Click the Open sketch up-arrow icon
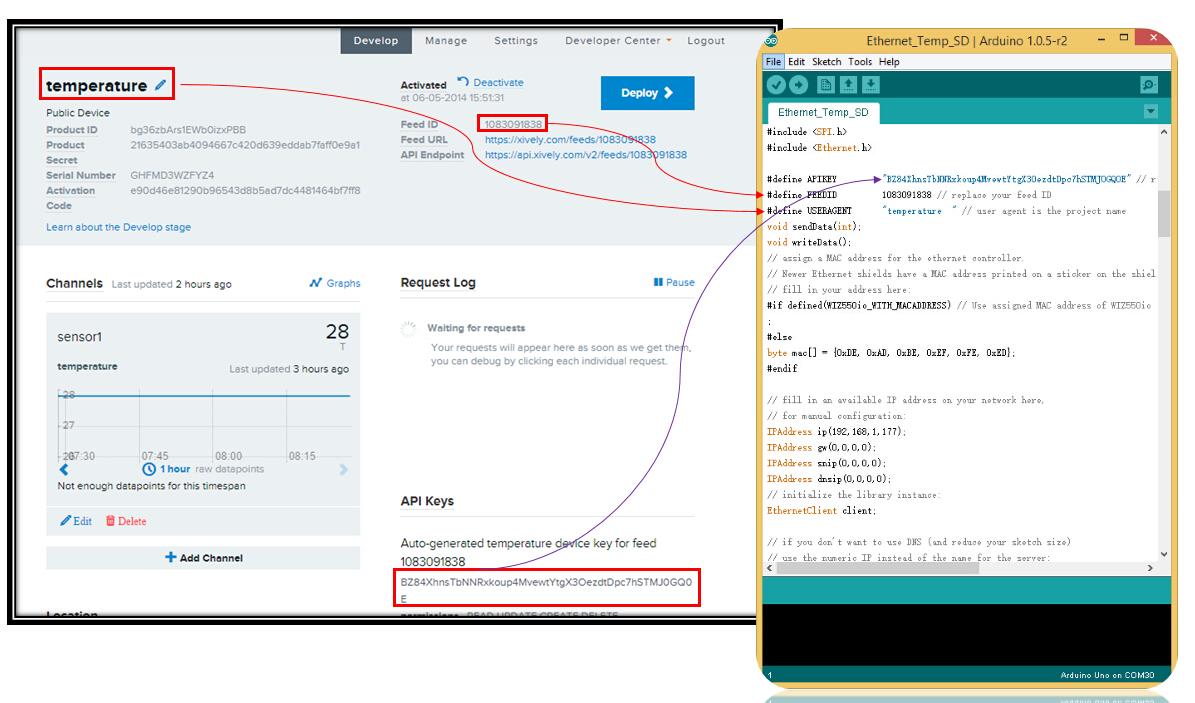 coord(848,85)
